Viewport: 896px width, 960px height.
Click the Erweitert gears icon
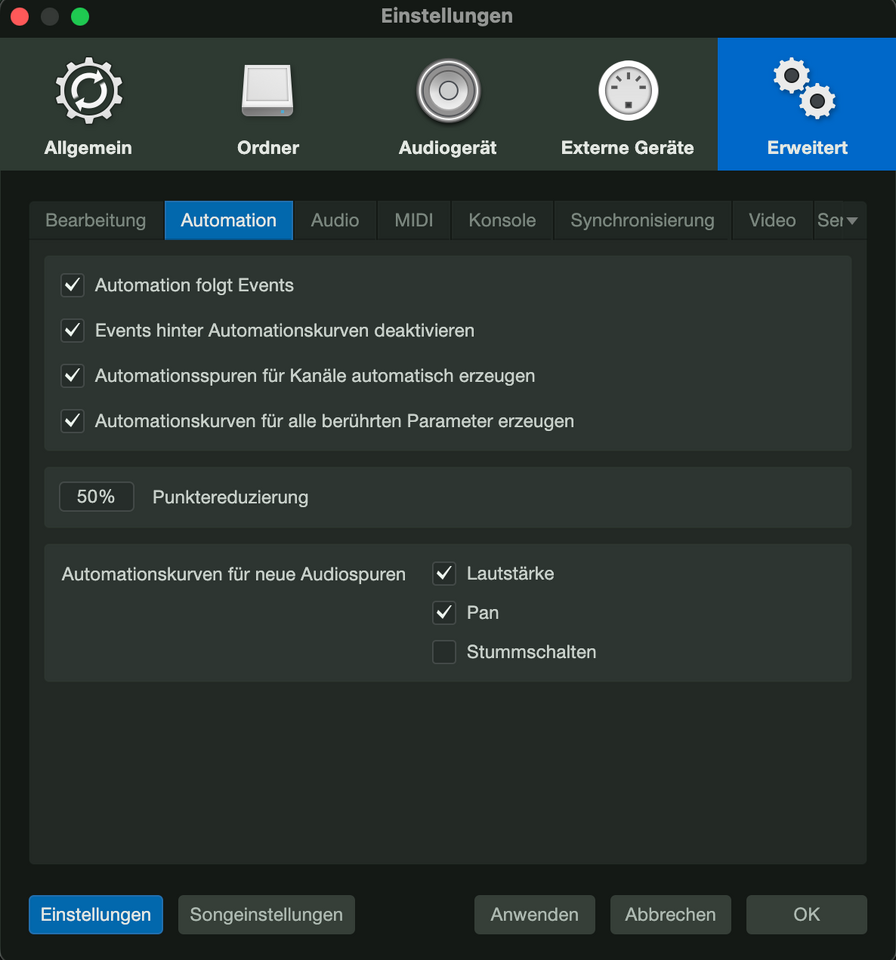click(x=806, y=89)
